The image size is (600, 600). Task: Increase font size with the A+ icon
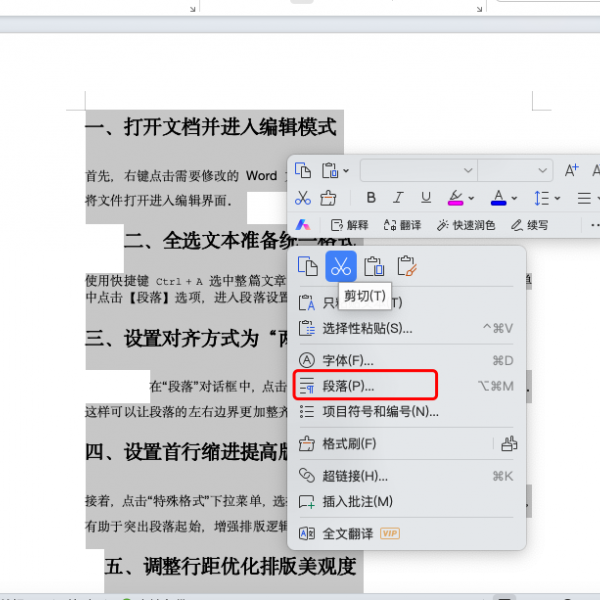point(572,171)
